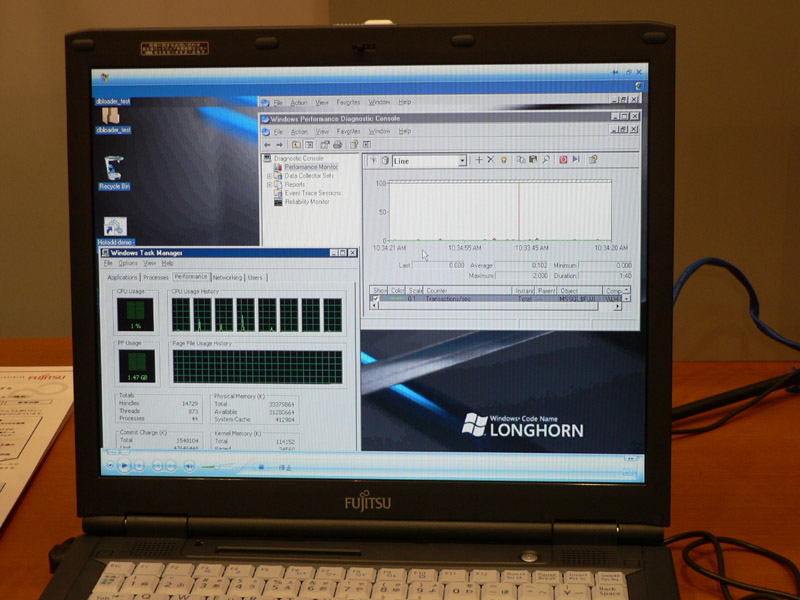Click the Help icon in the monitor toolbar
Viewport: 800px width, 600px height.
click(x=593, y=159)
